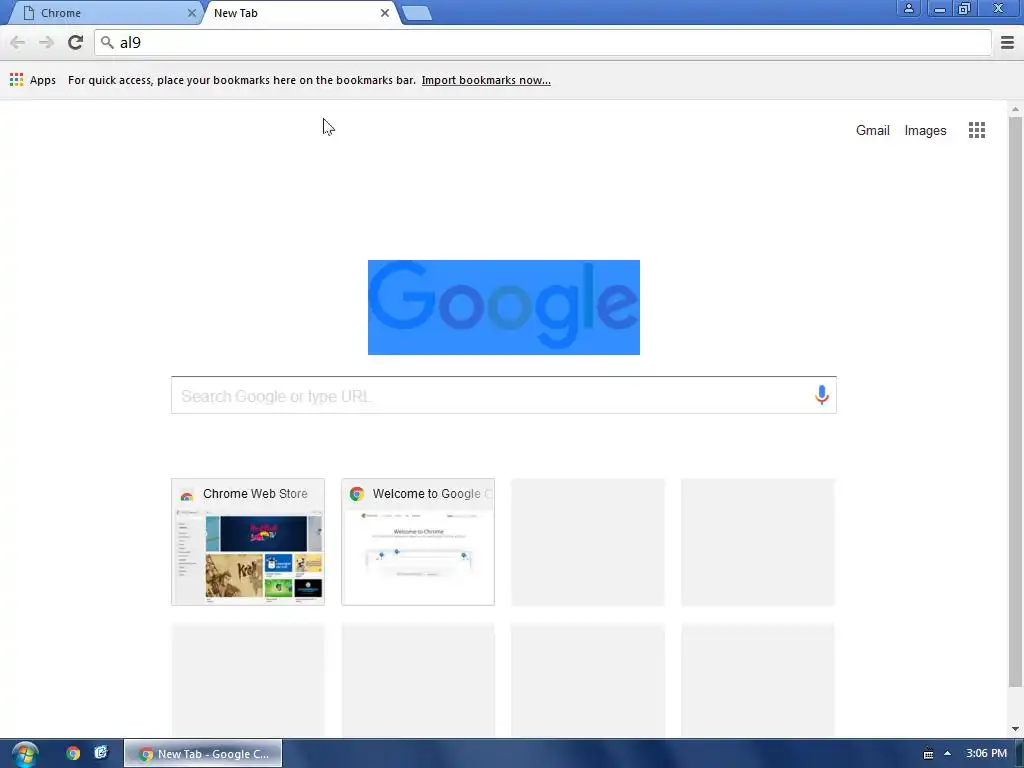1024x768 pixels.
Task: Open the Images link
Action: [925, 131]
